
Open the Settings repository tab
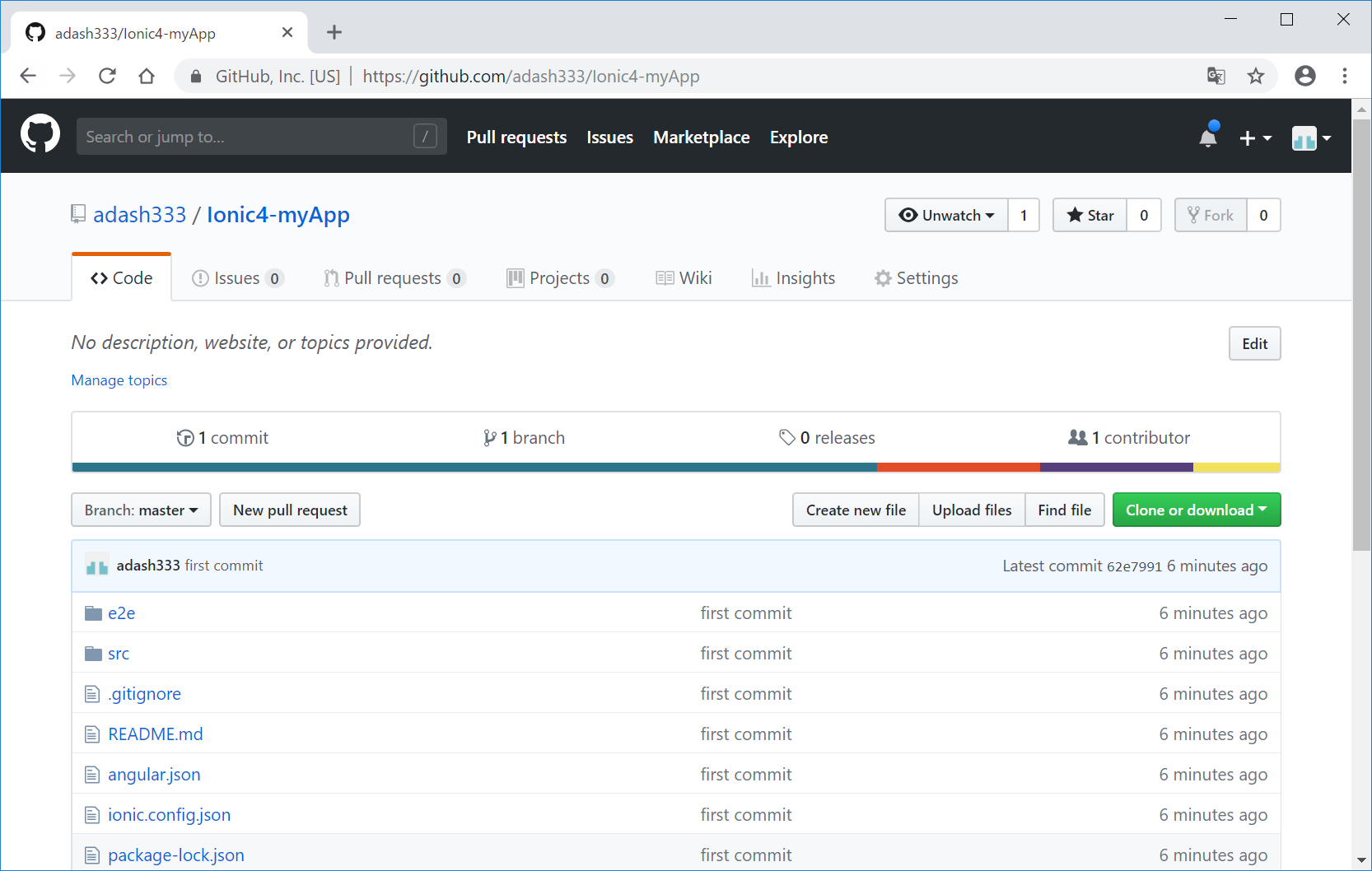coord(916,278)
